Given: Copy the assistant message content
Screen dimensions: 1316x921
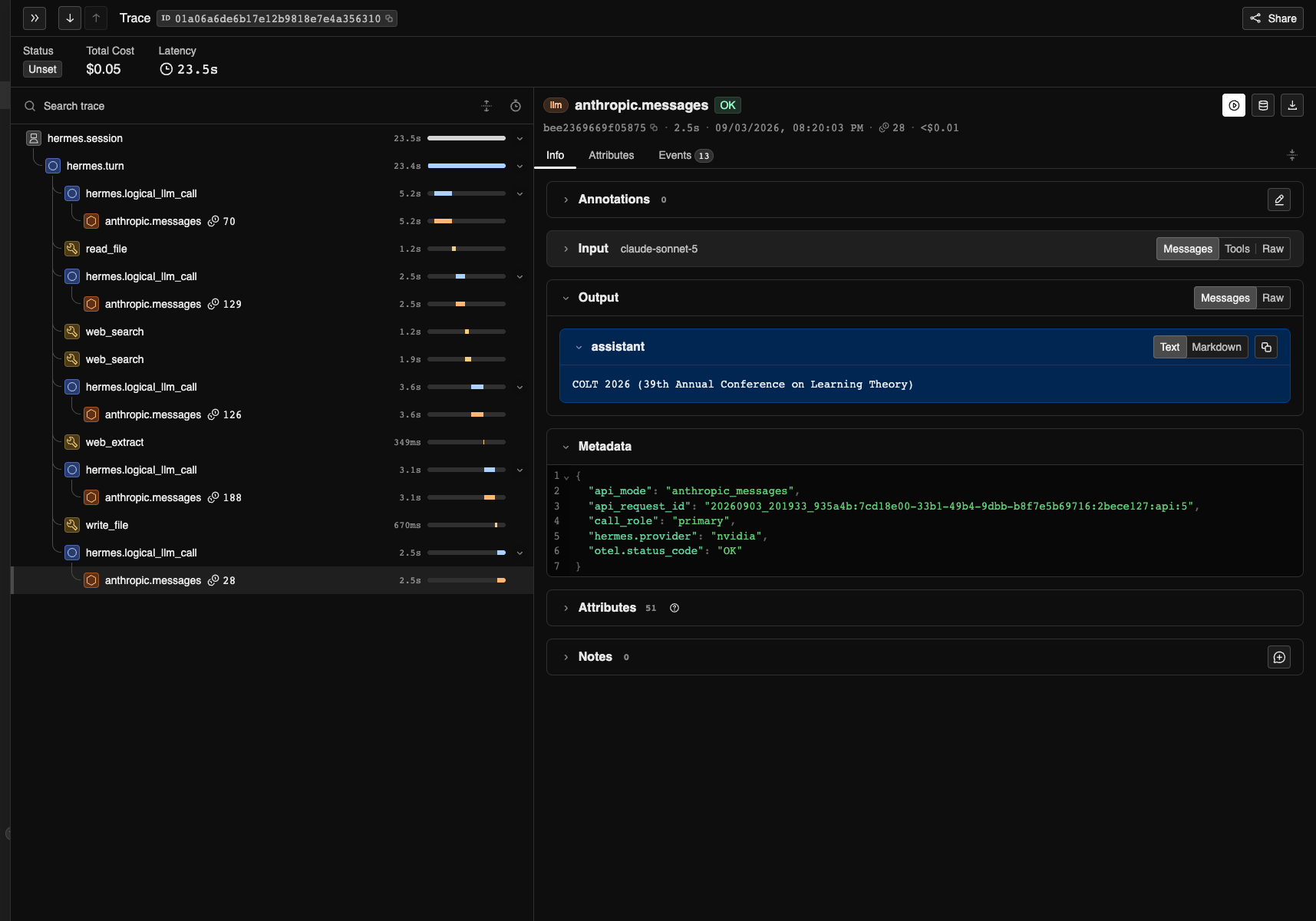Looking at the screenshot, I should 1266,347.
